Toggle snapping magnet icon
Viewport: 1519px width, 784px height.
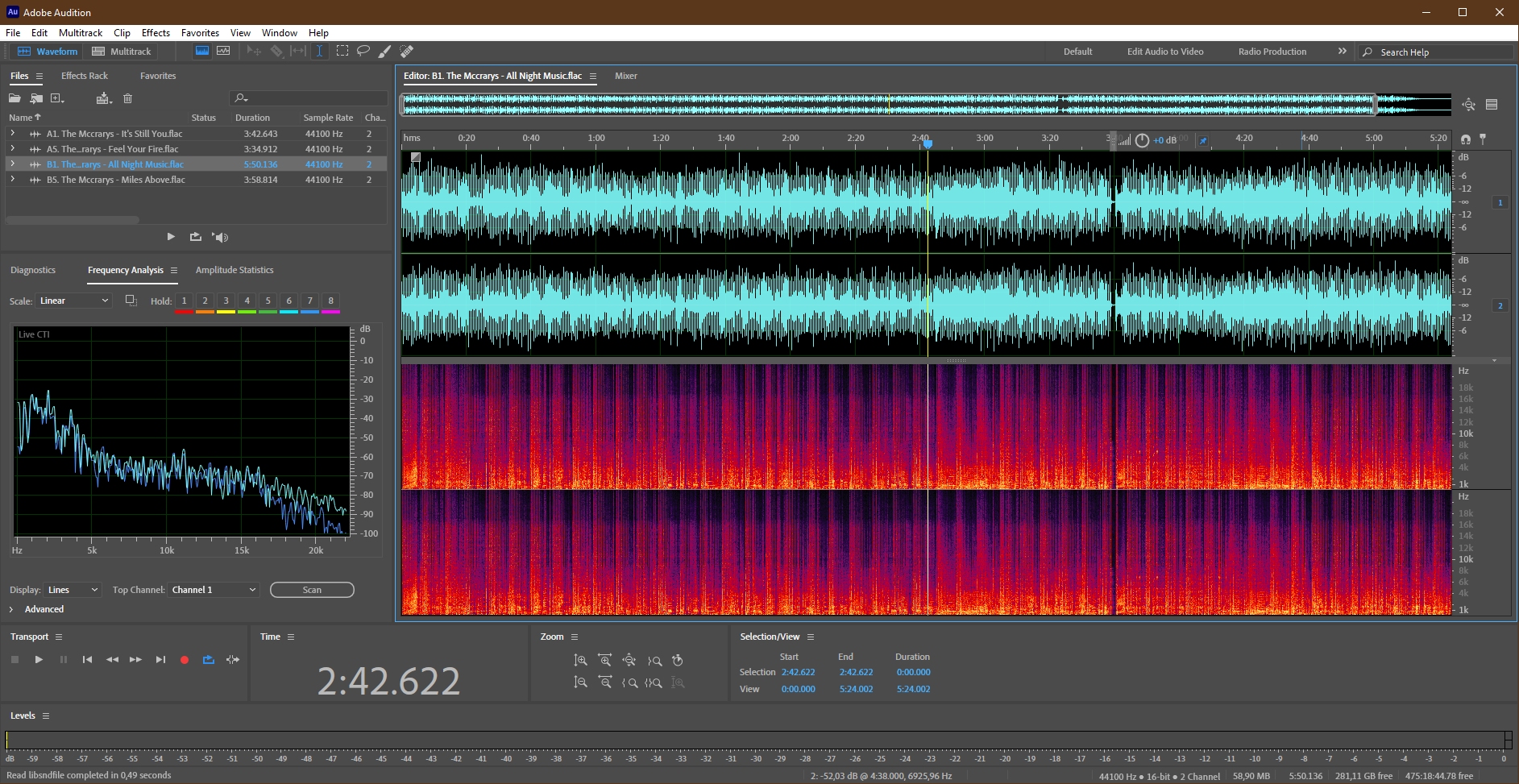1466,139
